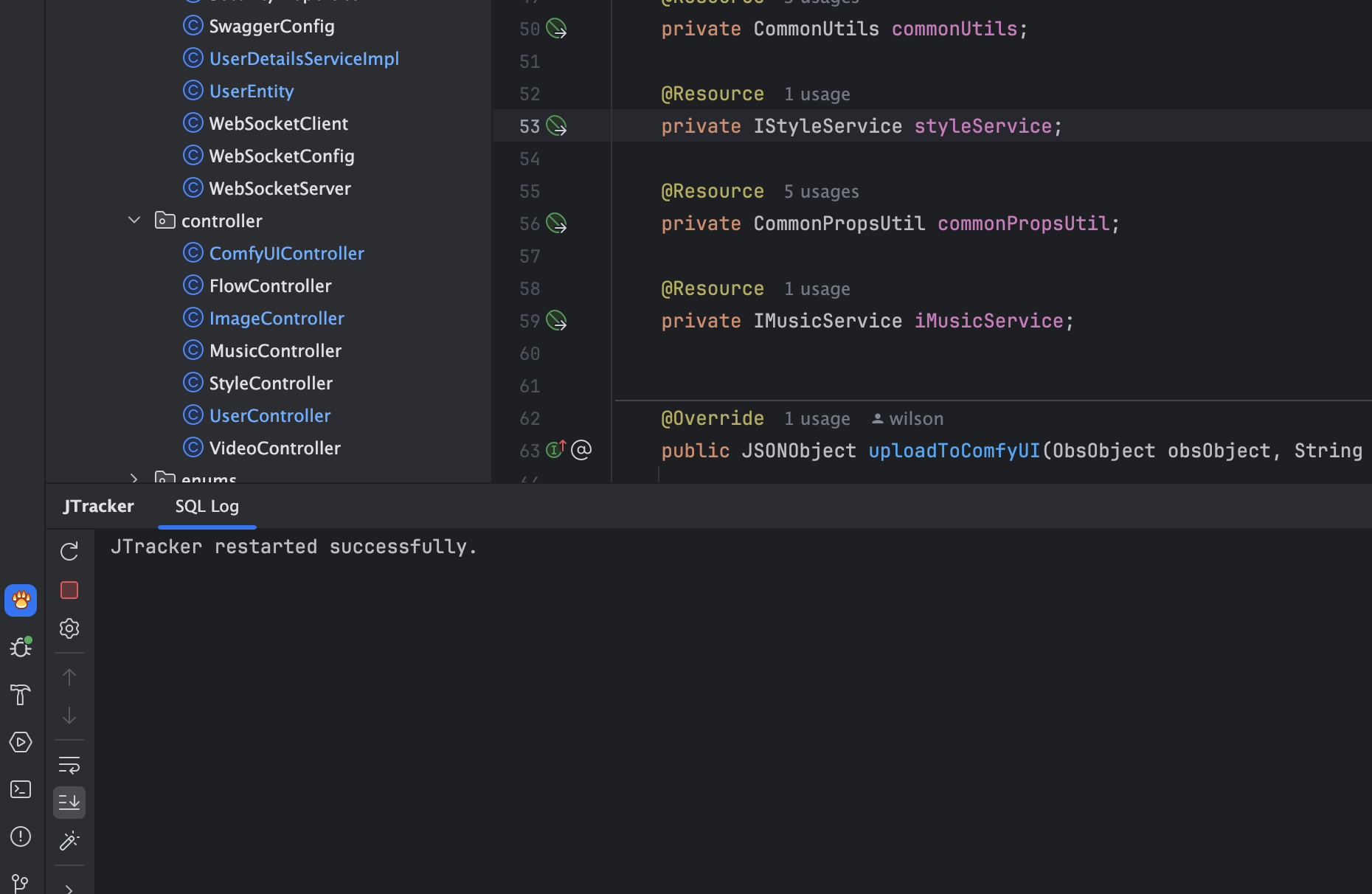Toggle scroll to end in log

[69, 803]
